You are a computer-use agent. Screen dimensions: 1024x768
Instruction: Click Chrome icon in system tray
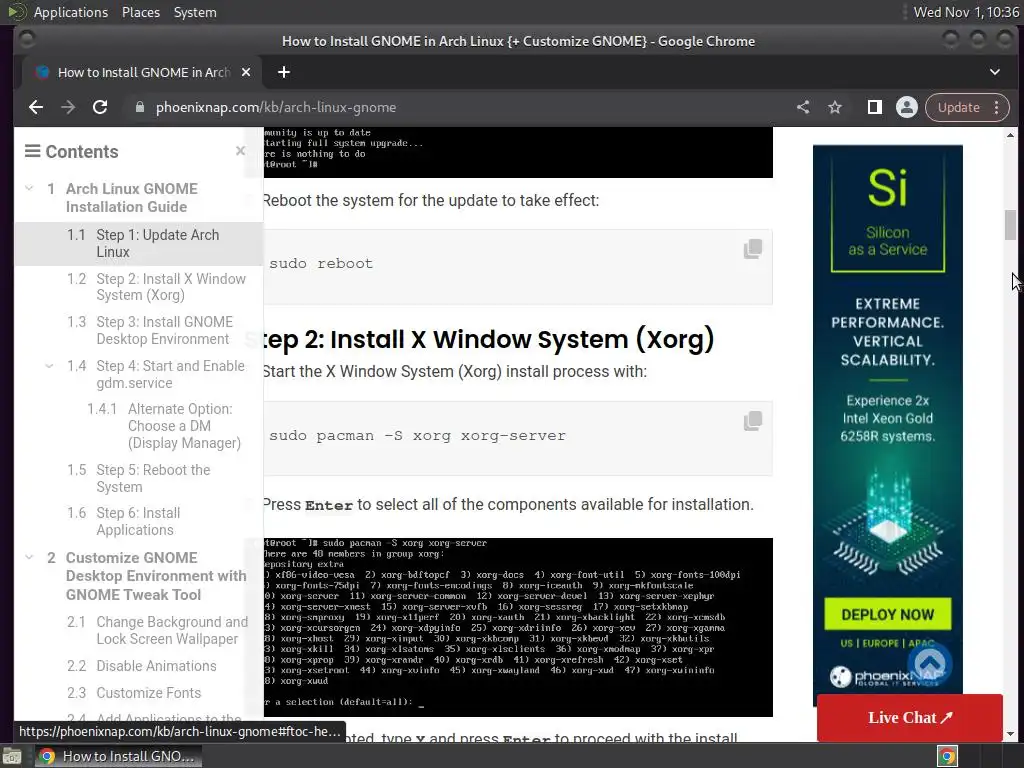point(948,756)
